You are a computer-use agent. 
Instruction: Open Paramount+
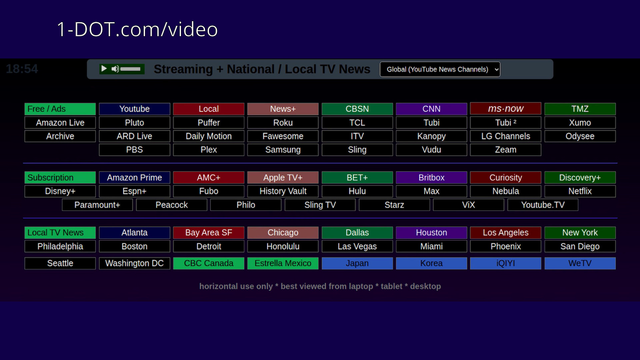point(97,205)
